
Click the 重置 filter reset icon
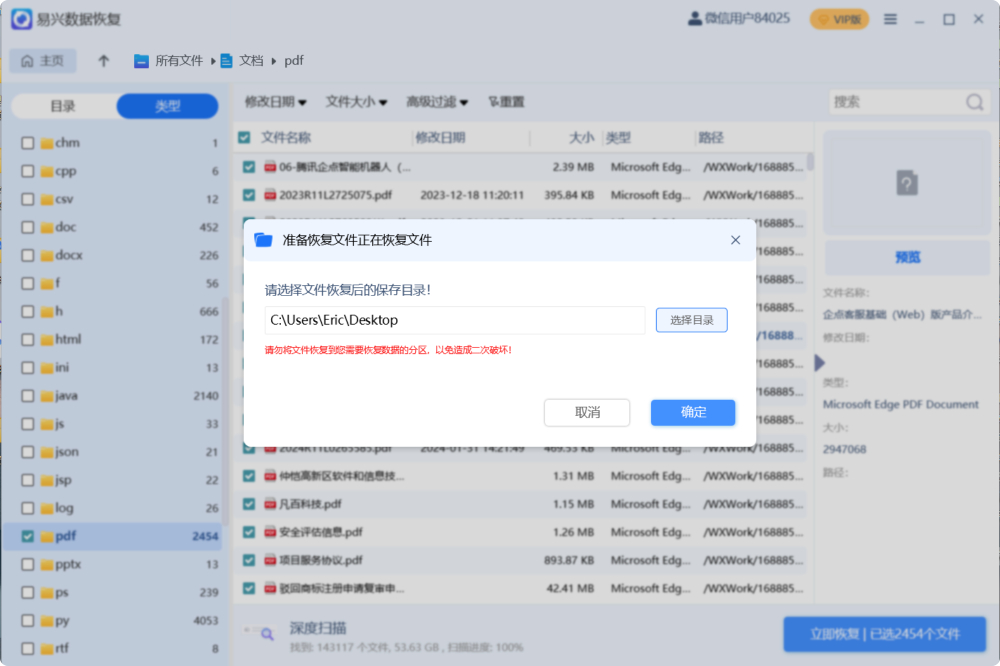(493, 101)
